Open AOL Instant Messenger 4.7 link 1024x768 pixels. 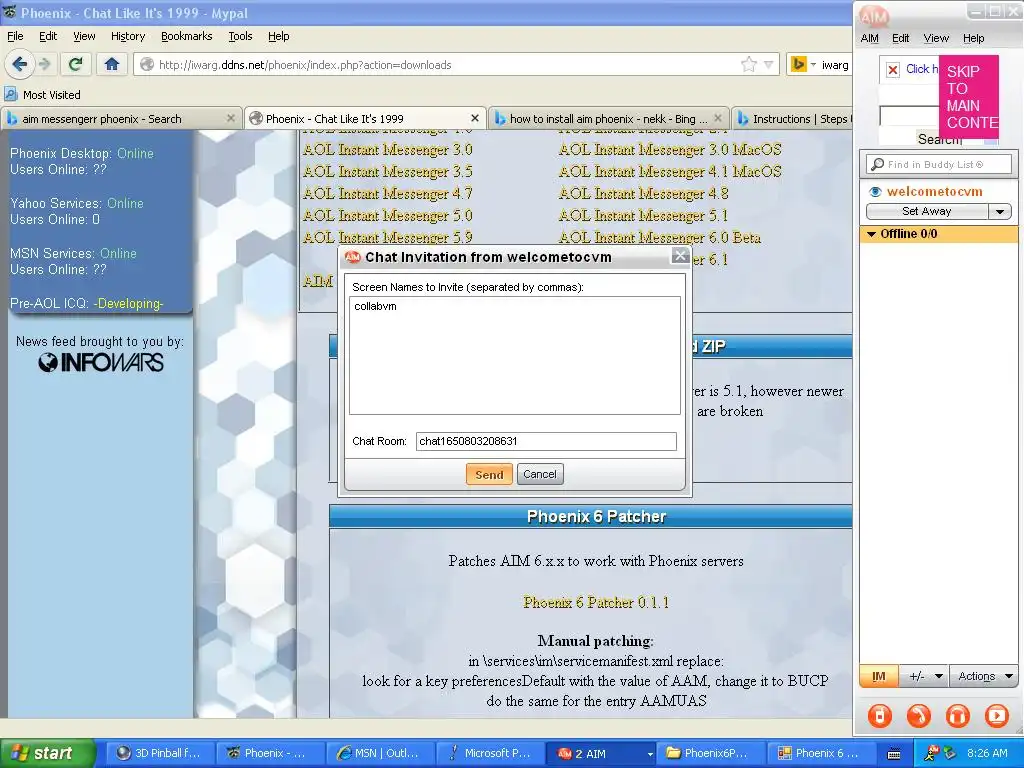pyautogui.click(x=387, y=194)
